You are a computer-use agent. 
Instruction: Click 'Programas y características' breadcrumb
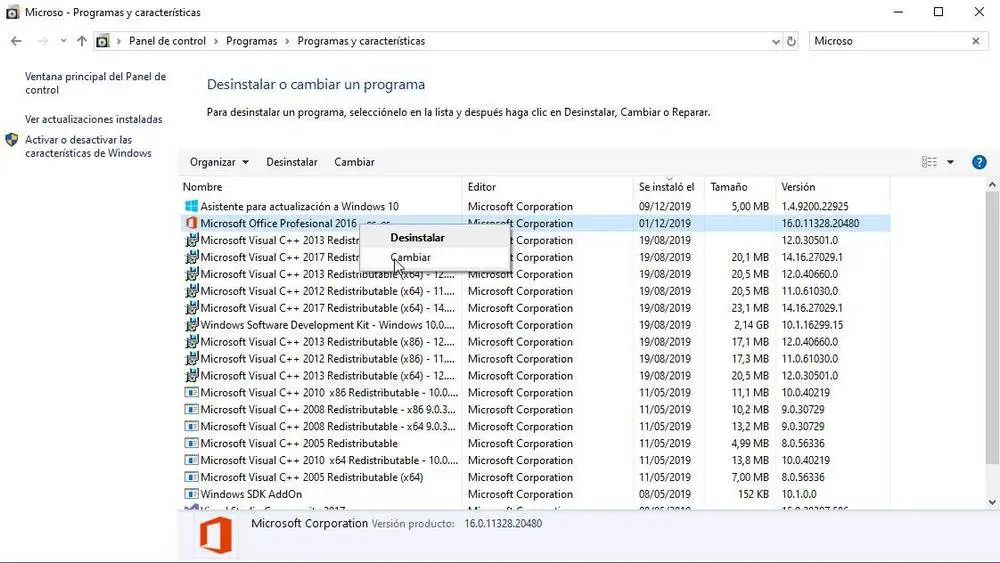point(361,41)
